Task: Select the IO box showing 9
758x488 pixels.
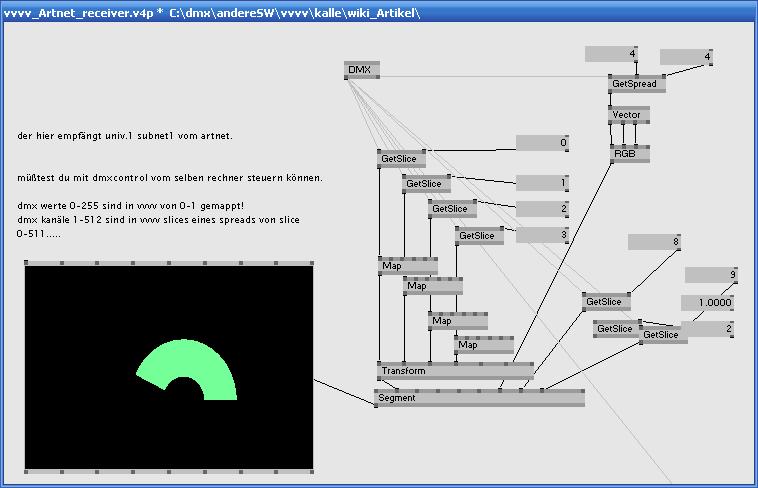Action: pos(711,275)
